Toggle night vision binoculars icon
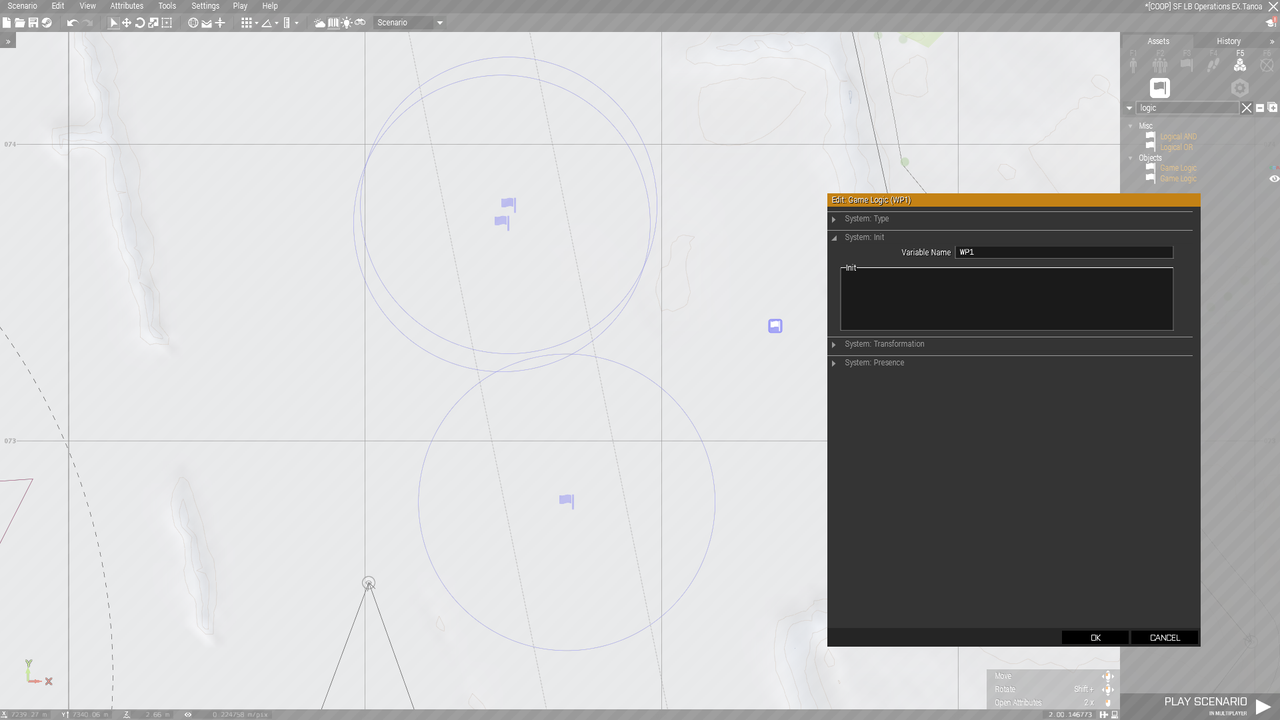Viewport: 1280px width, 720px height. coord(360,23)
